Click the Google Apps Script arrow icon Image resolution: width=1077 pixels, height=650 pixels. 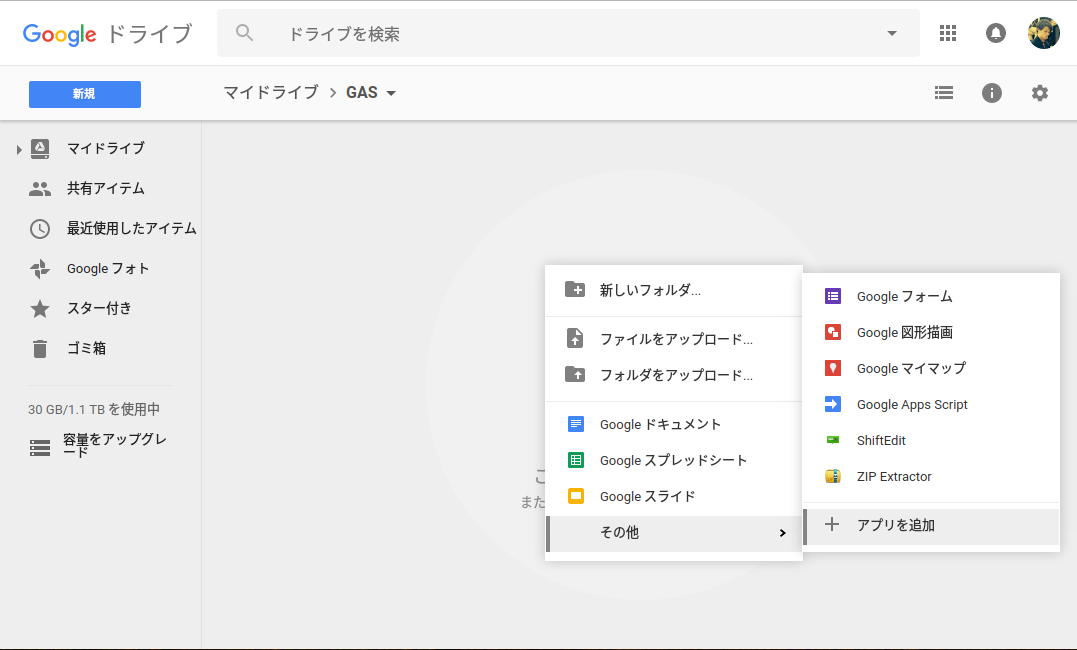point(832,404)
